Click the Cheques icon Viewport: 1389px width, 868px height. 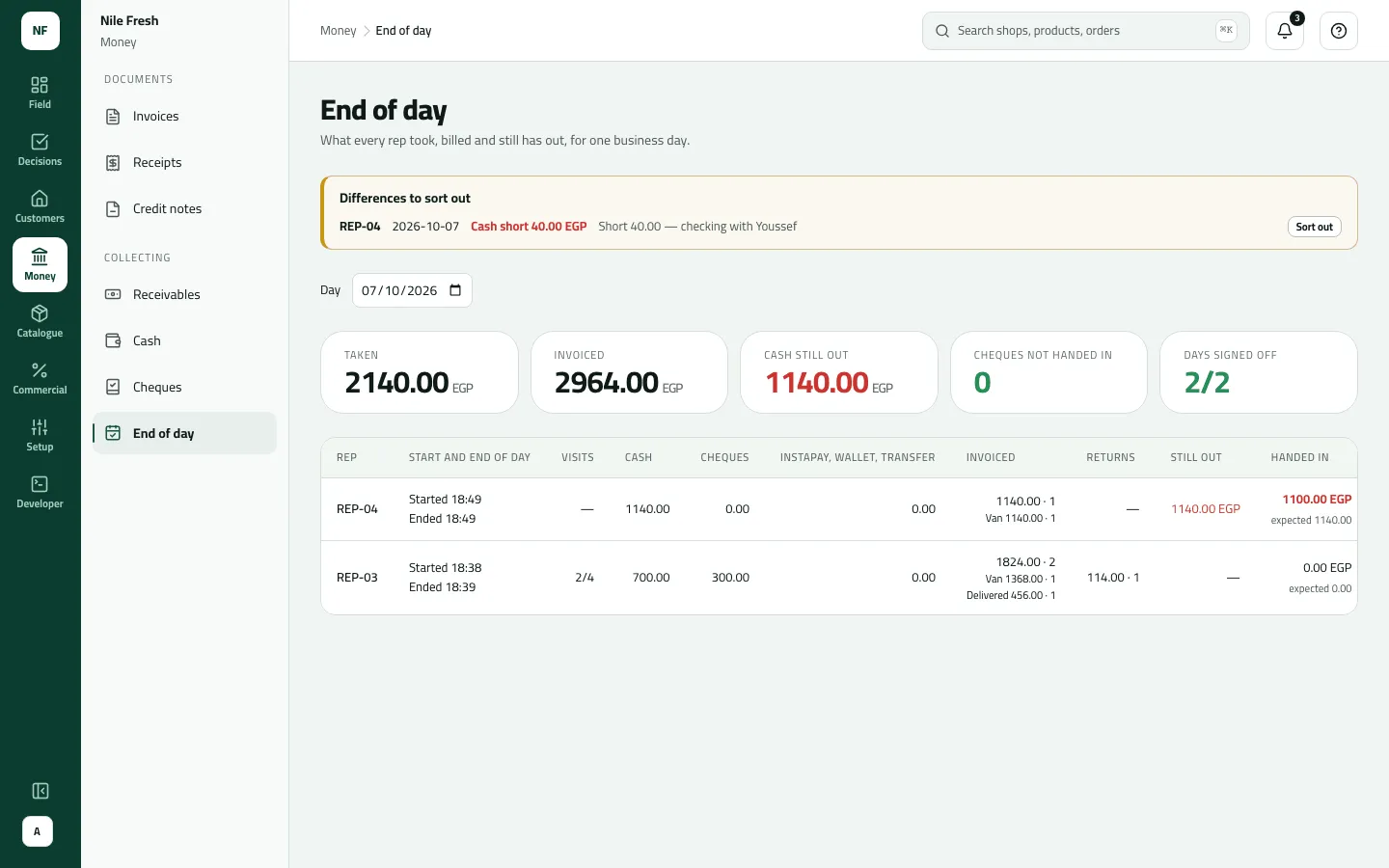(113, 387)
